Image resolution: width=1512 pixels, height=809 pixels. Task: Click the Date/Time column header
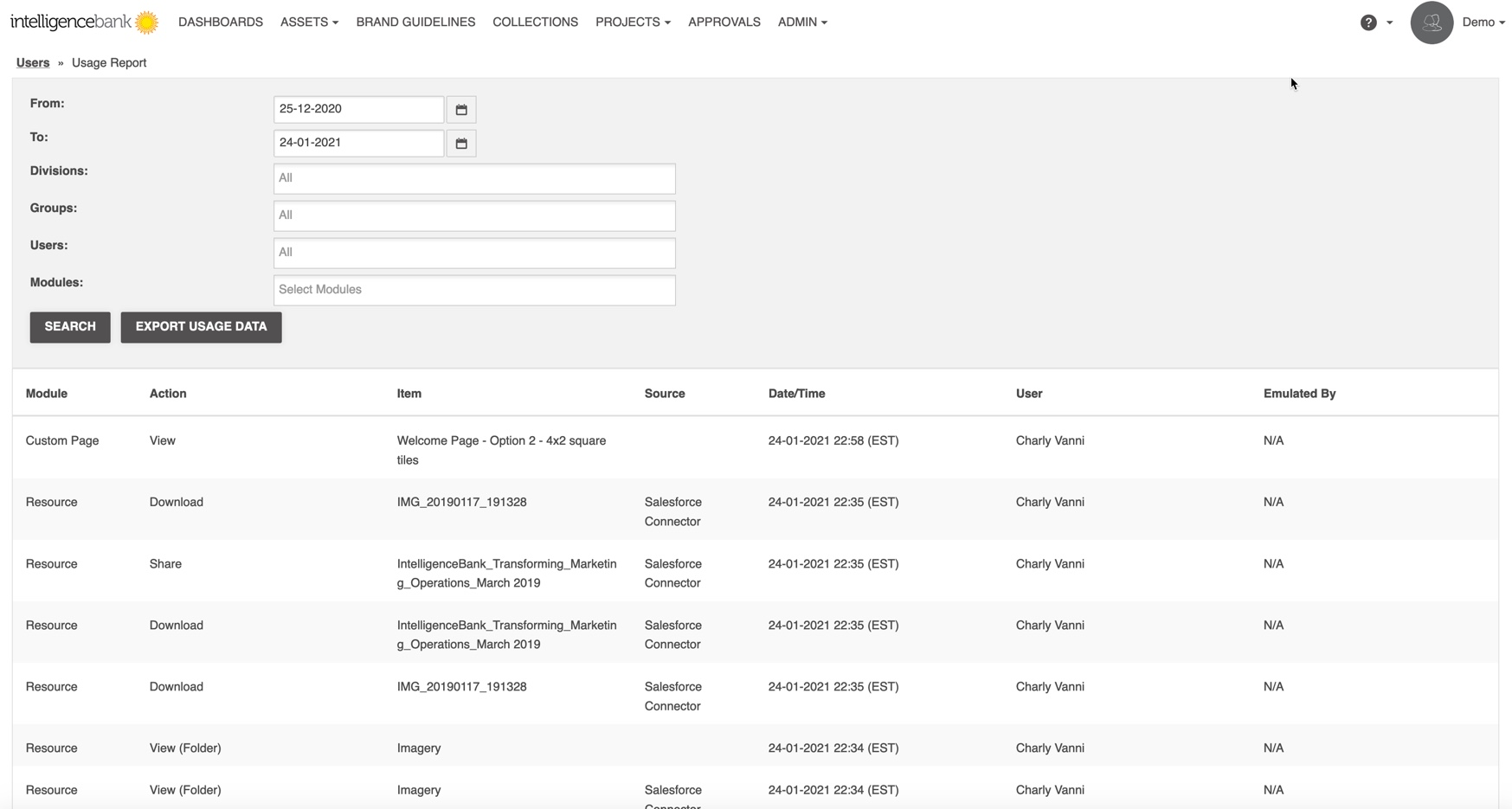point(797,394)
